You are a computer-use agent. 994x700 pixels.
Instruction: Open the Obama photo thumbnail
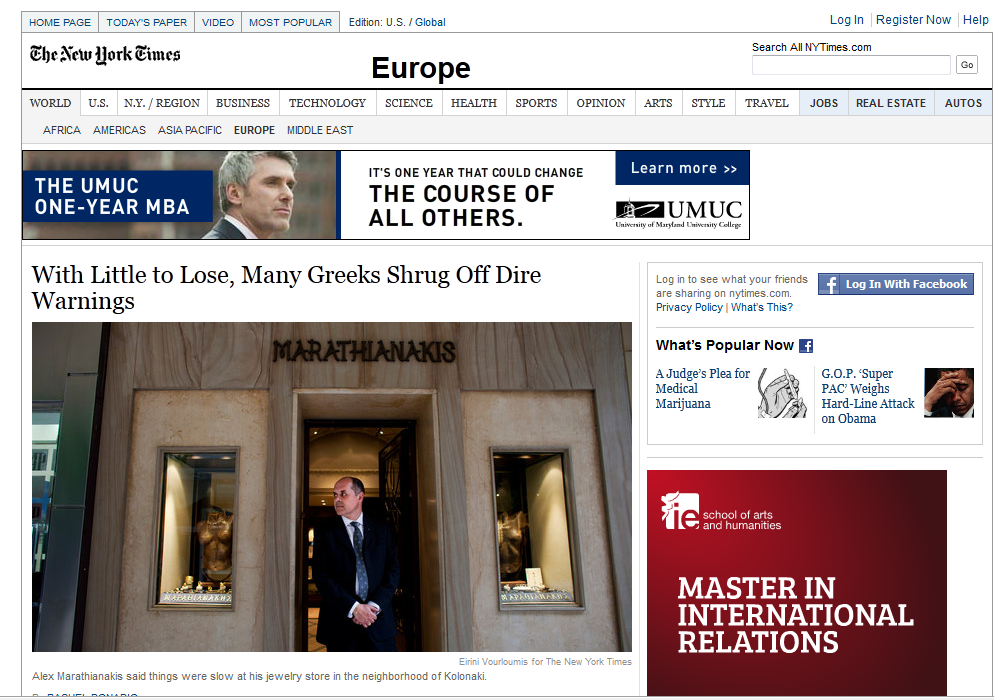click(948, 392)
